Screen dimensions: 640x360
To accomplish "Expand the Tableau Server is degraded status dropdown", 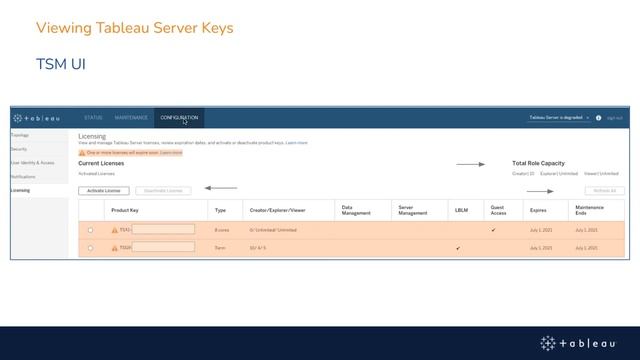I will tap(559, 118).
